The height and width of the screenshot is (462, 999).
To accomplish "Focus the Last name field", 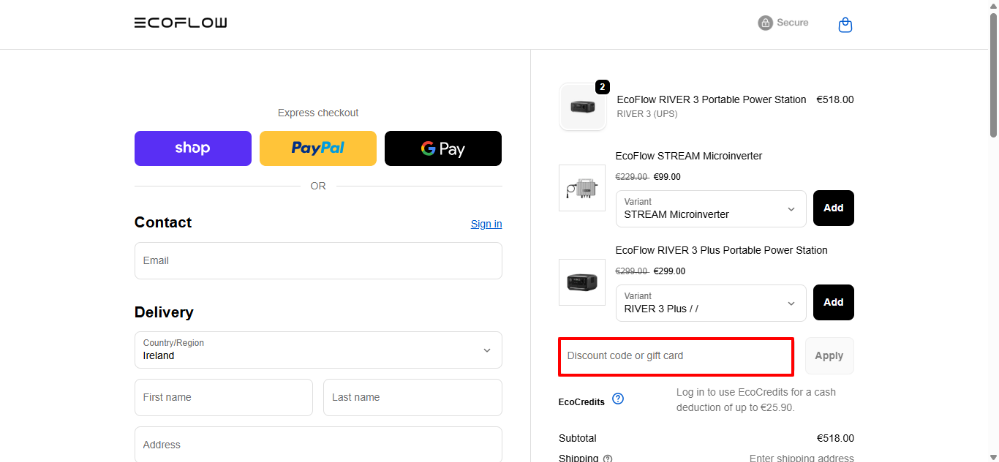I will click(412, 397).
